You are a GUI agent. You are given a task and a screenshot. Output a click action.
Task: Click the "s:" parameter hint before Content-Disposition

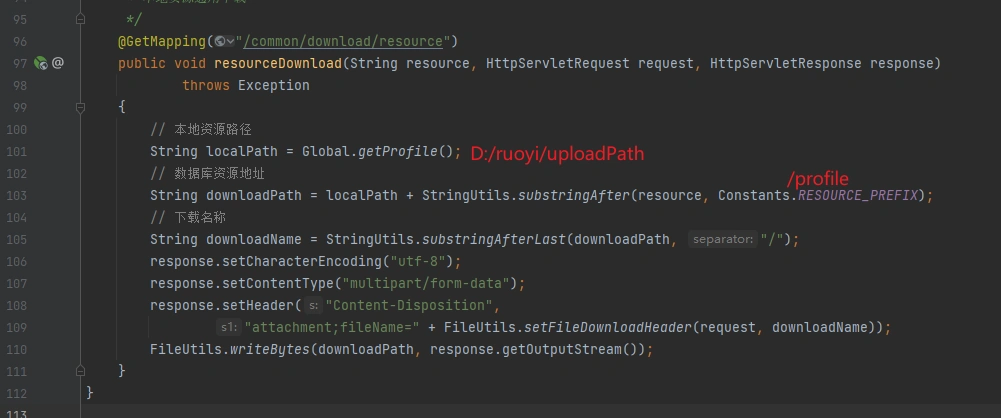(x=313, y=306)
